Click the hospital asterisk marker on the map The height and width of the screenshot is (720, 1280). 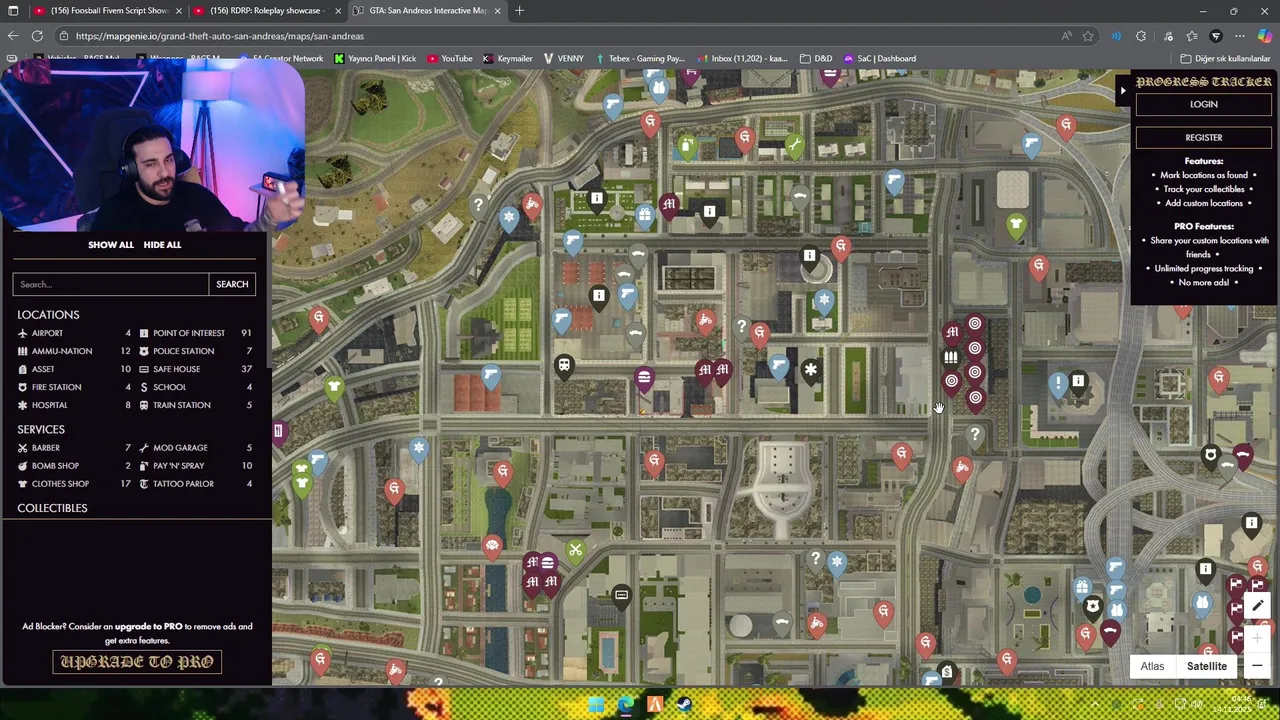click(x=811, y=371)
